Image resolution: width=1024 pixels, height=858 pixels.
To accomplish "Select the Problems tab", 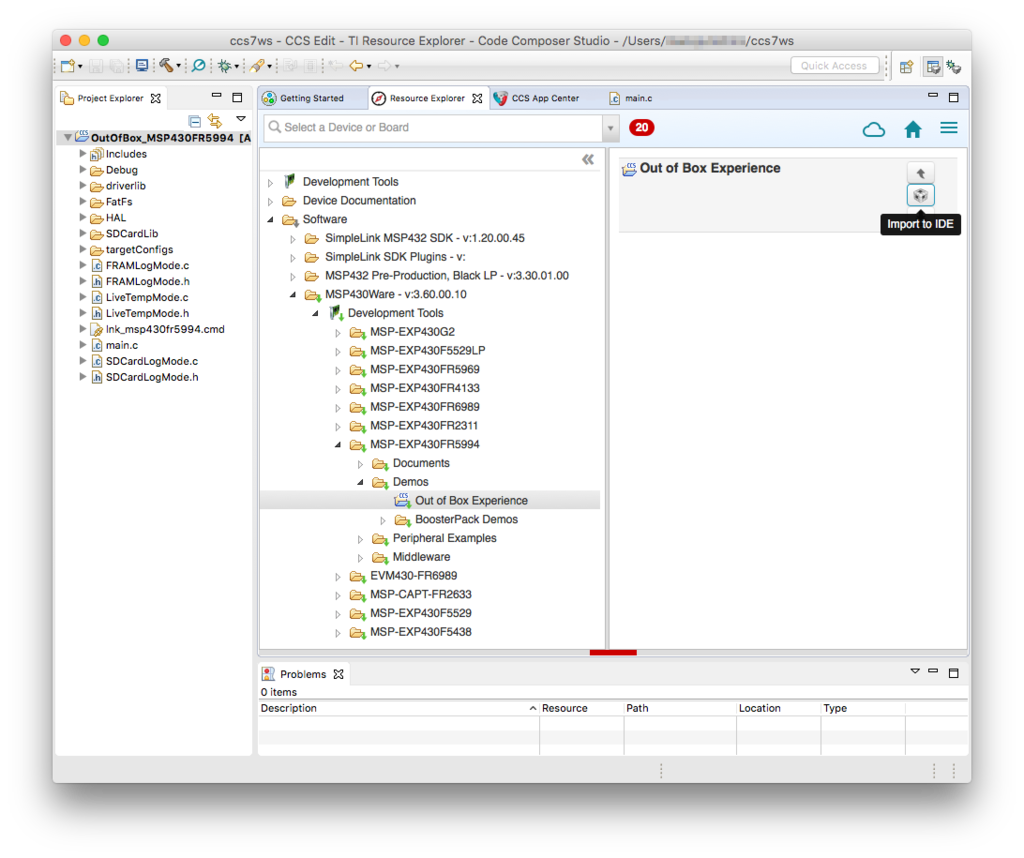I will click(302, 674).
